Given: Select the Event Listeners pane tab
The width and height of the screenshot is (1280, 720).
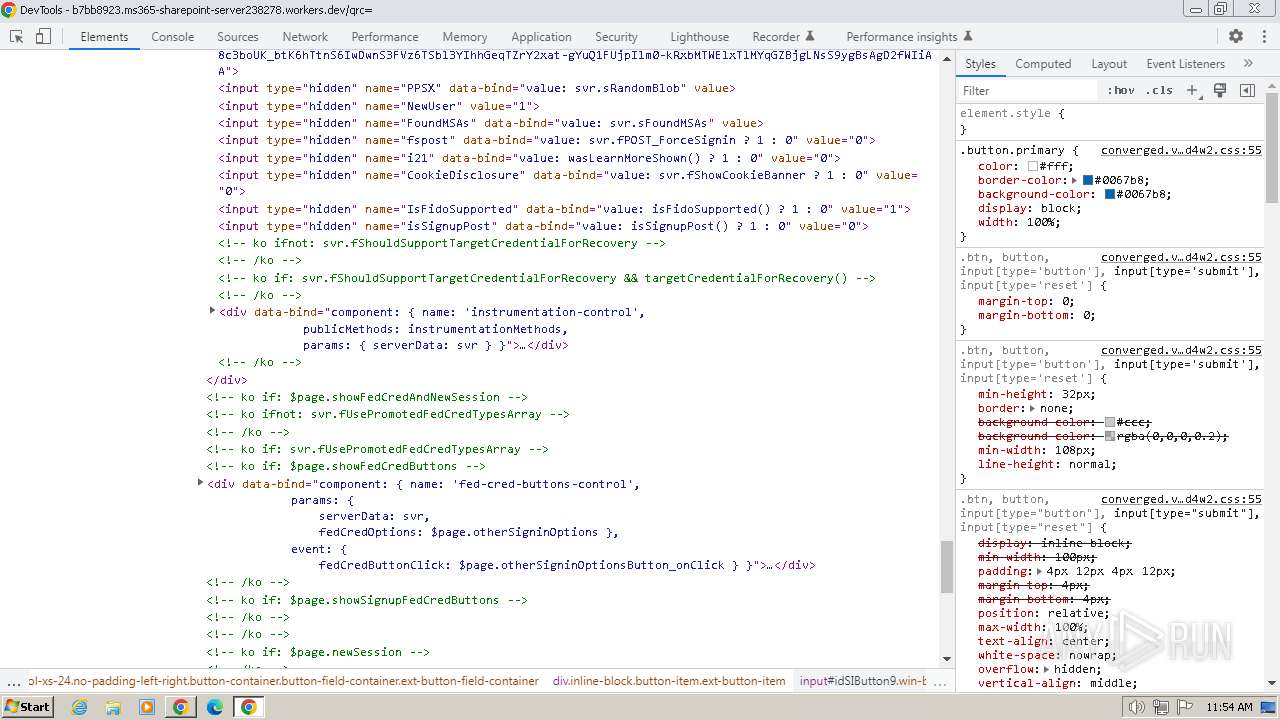Looking at the screenshot, I should (1186, 63).
